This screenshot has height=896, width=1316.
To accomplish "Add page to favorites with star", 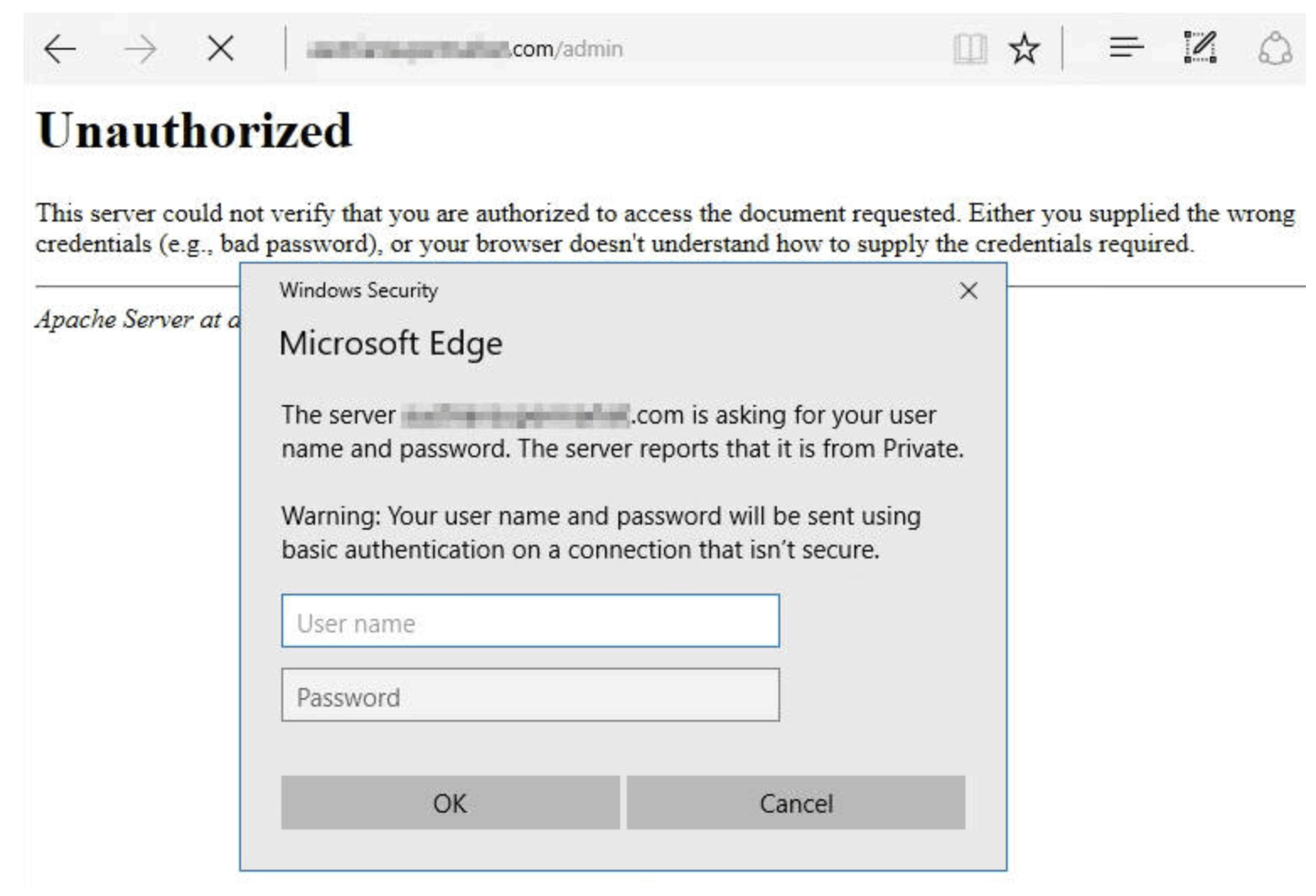I will point(1024,49).
